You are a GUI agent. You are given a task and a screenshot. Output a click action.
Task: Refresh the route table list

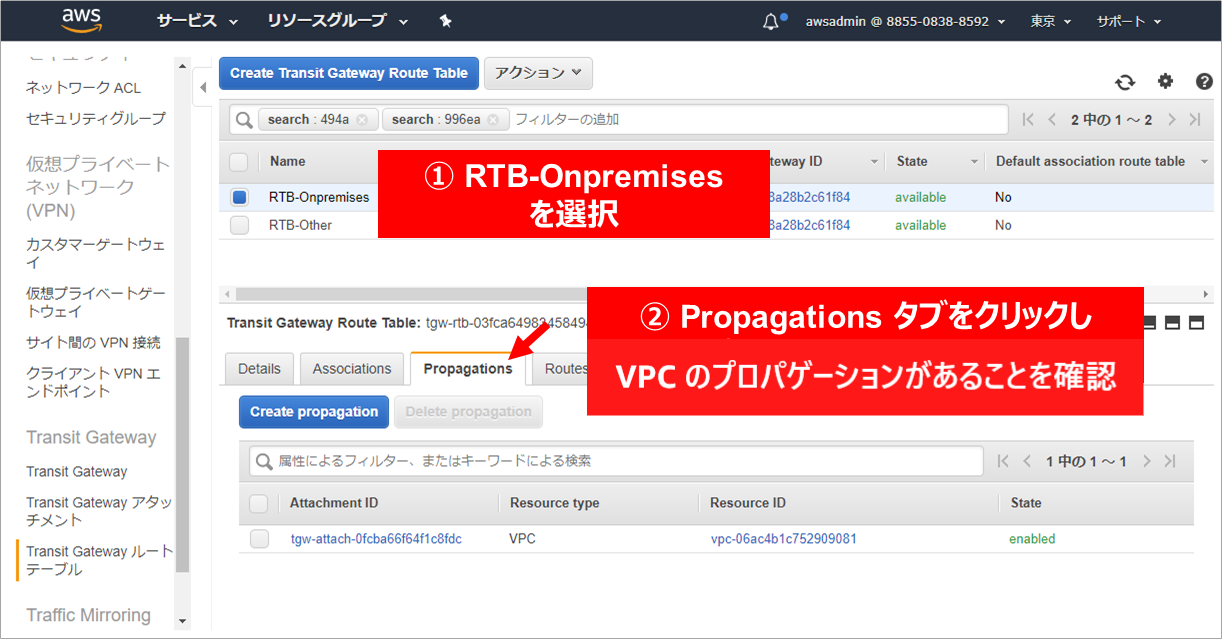click(1125, 82)
